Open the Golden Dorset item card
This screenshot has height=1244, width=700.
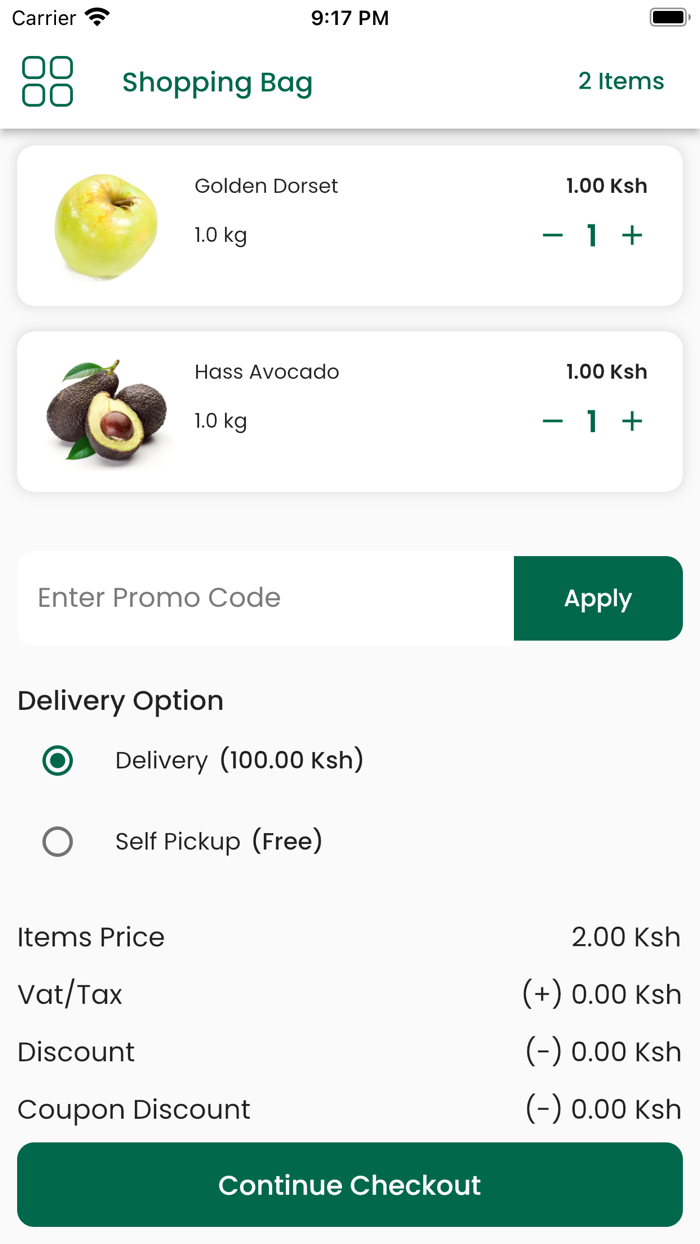pyautogui.click(x=350, y=225)
